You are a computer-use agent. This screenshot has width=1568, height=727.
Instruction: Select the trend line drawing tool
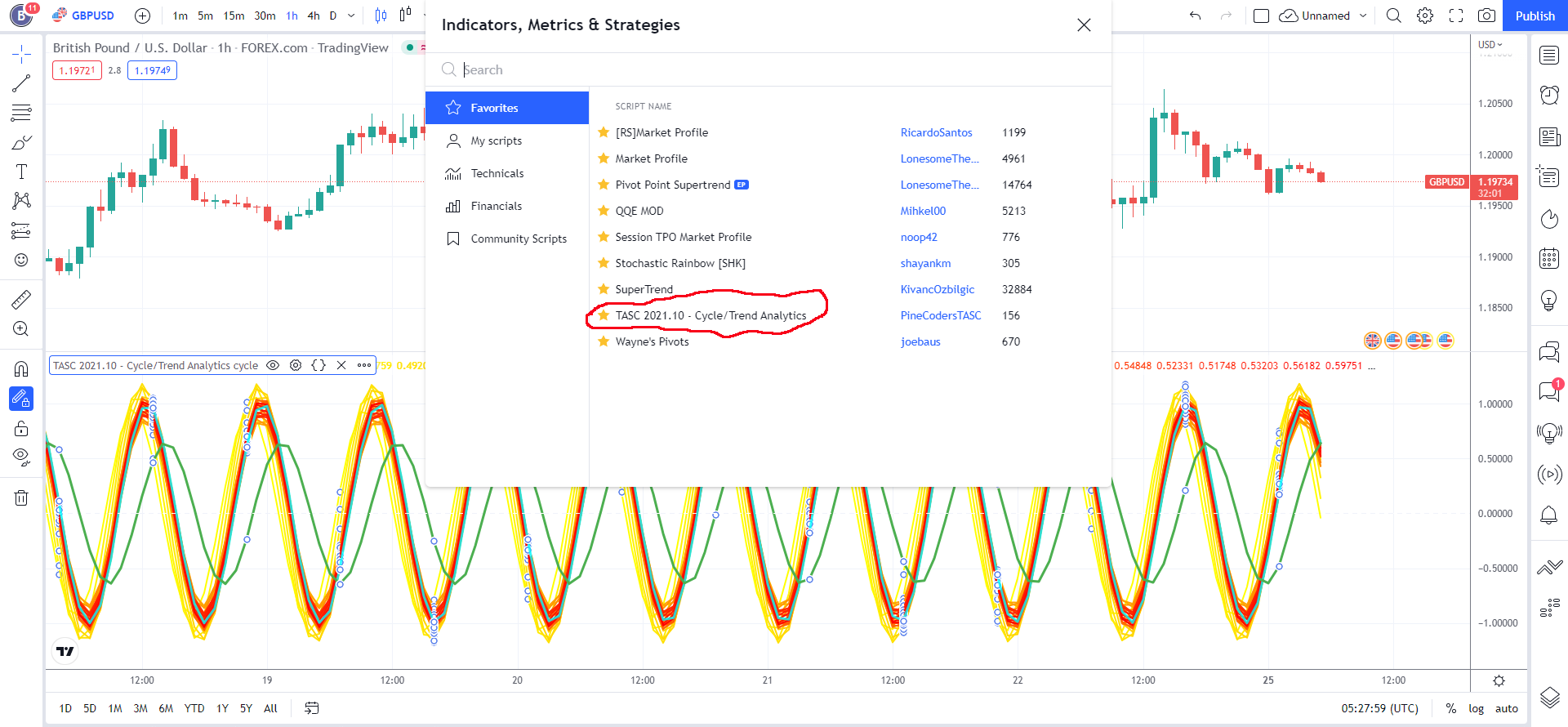pyautogui.click(x=21, y=83)
